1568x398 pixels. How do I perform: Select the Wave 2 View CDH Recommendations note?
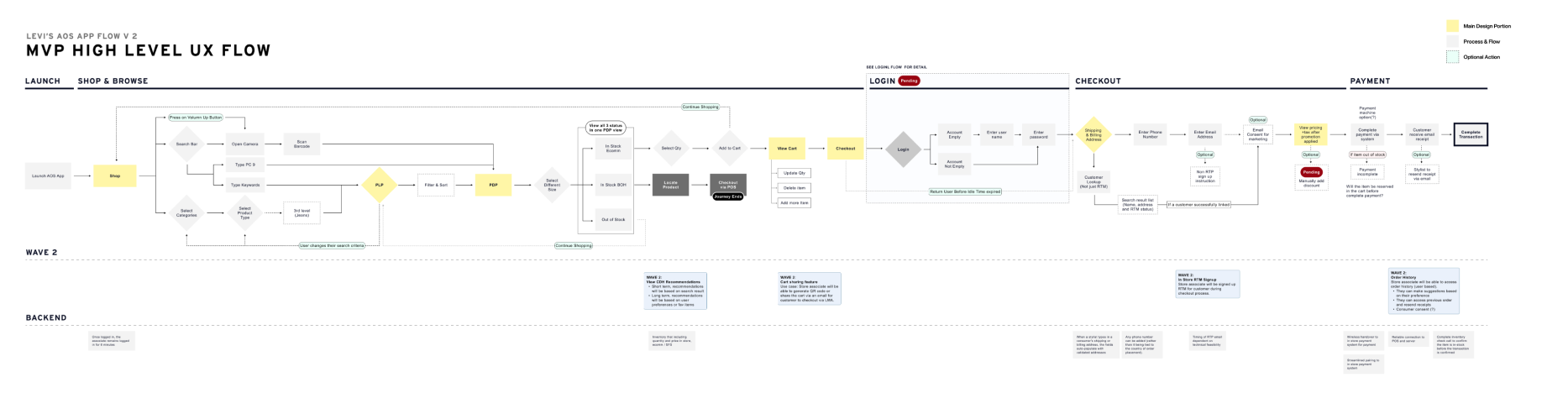coord(675,291)
